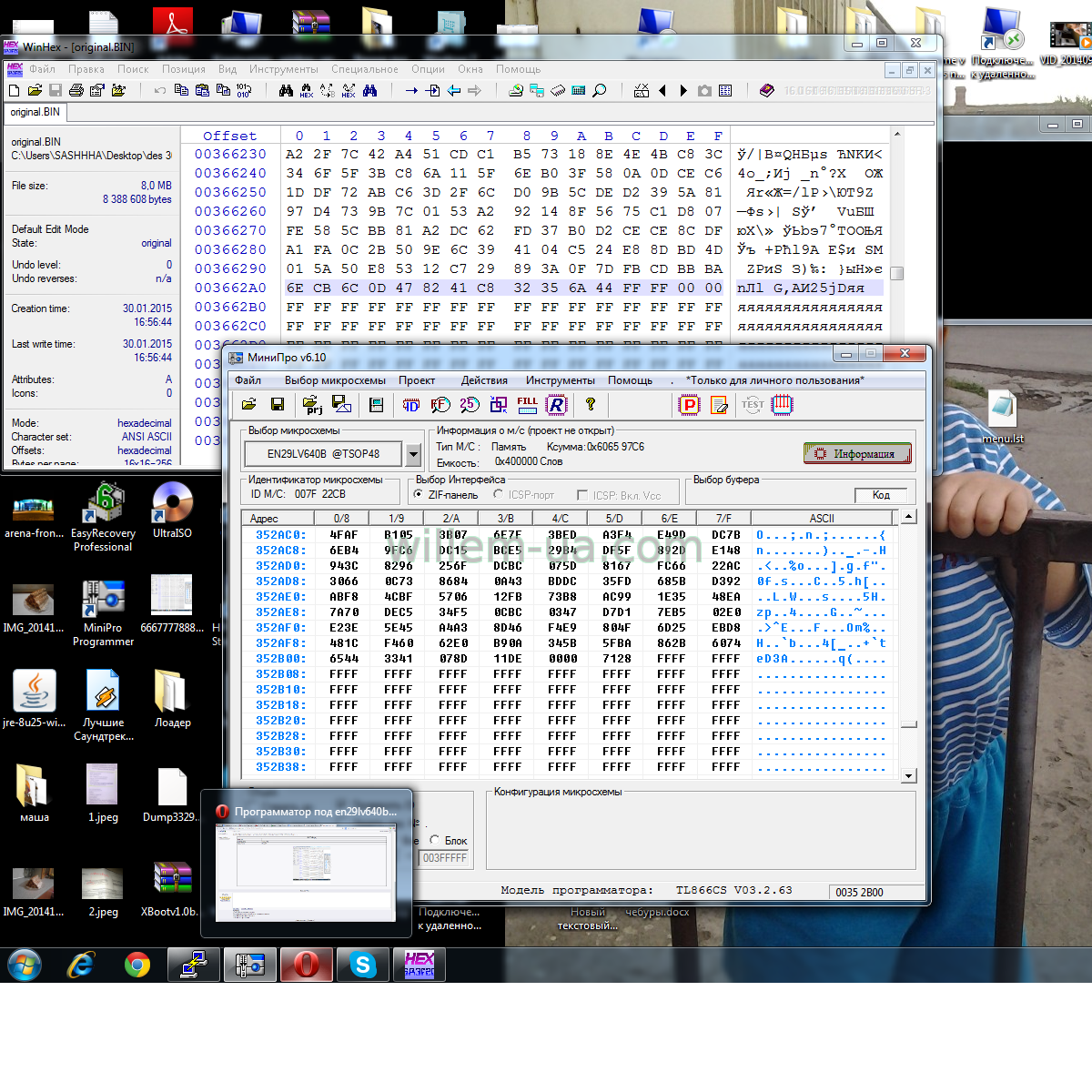Screen dimensions: 1092x1092
Task: Select the ZIF-панель radio button
Action: pos(418,494)
